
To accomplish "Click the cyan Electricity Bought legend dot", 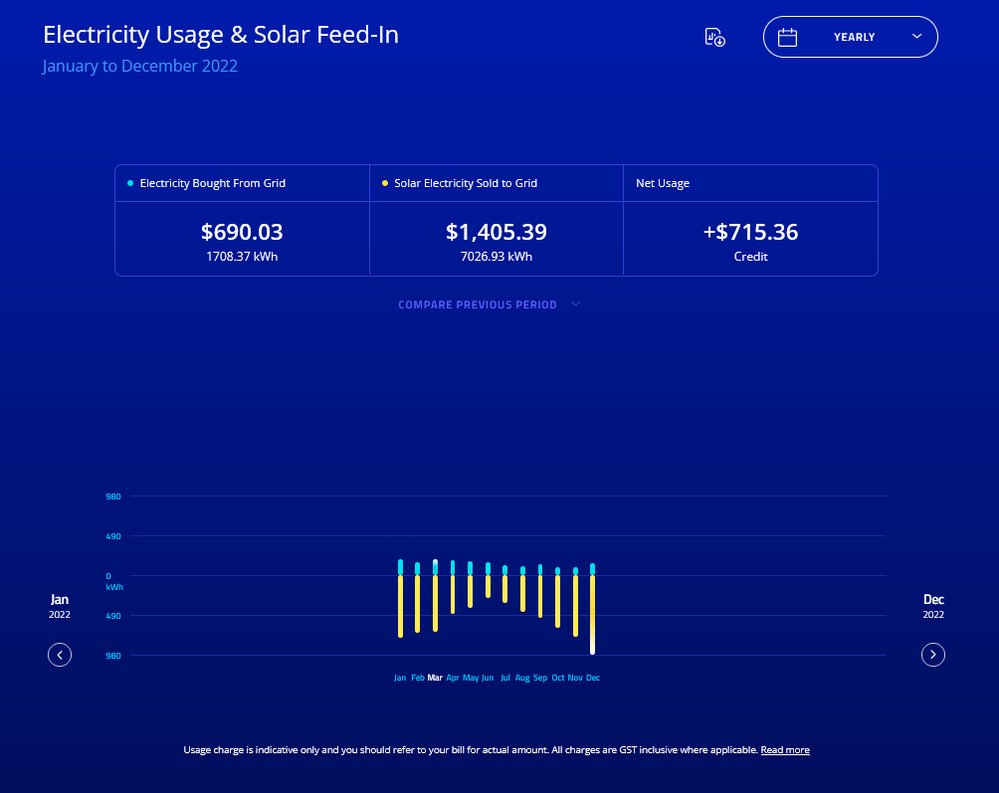I will pyautogui.click(x=130, y=183).
